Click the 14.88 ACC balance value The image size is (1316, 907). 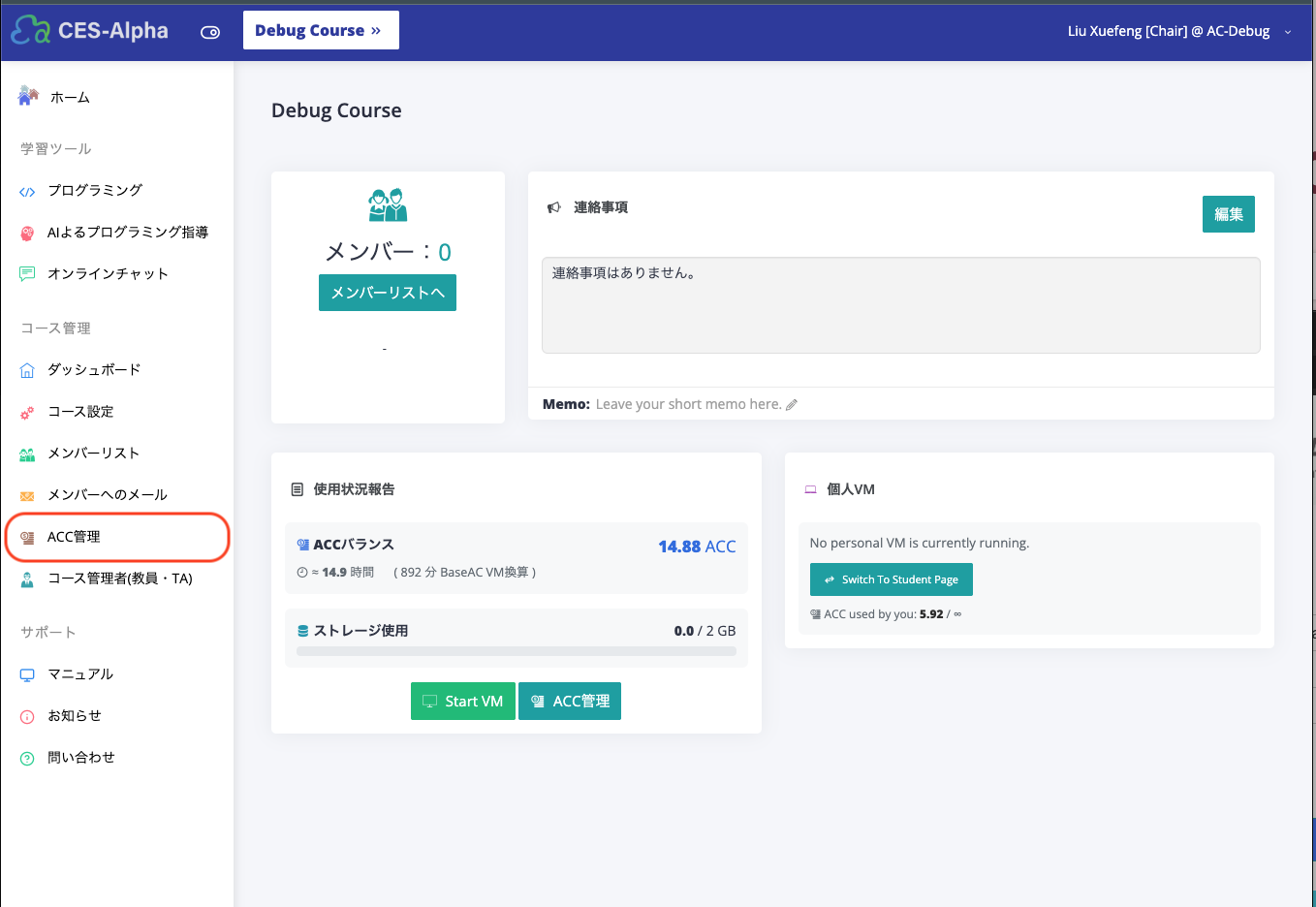click(x=697, y=547)
